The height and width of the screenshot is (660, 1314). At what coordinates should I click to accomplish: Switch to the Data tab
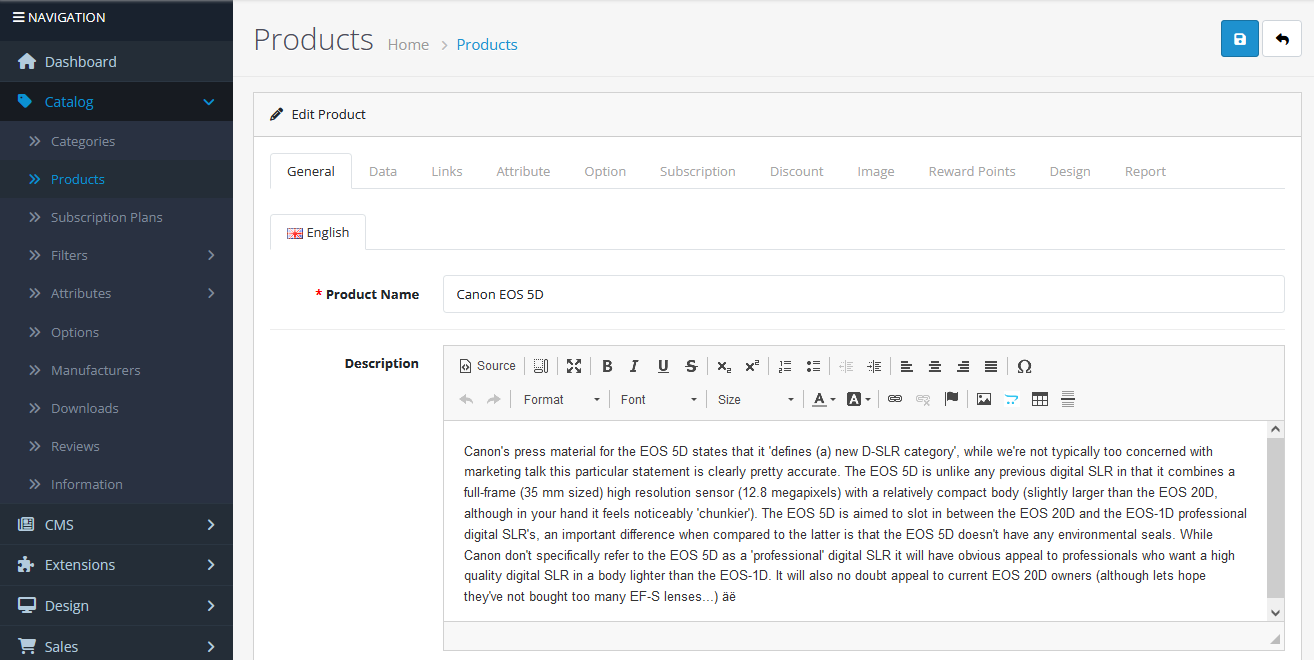[383, 171]
